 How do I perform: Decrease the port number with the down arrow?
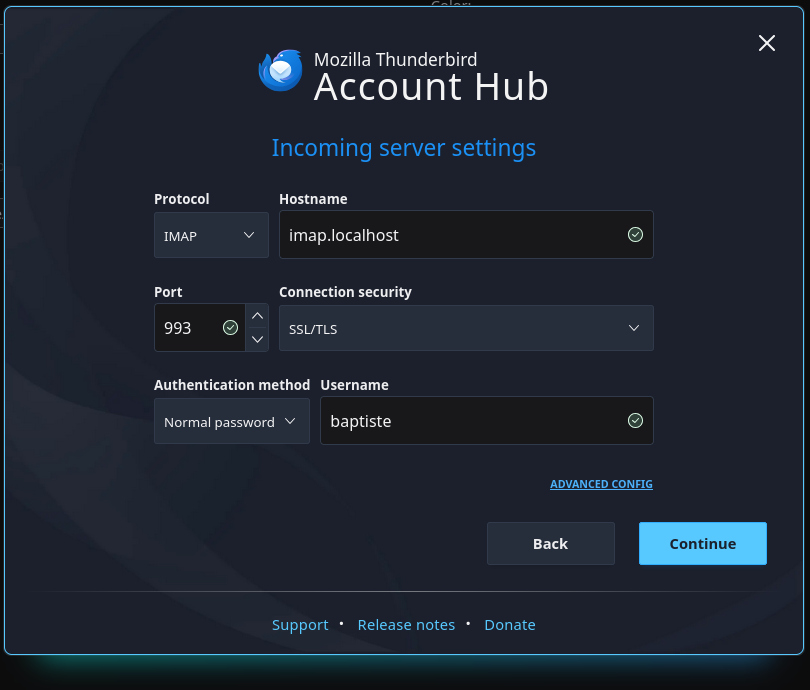click(x=257, y=339)
